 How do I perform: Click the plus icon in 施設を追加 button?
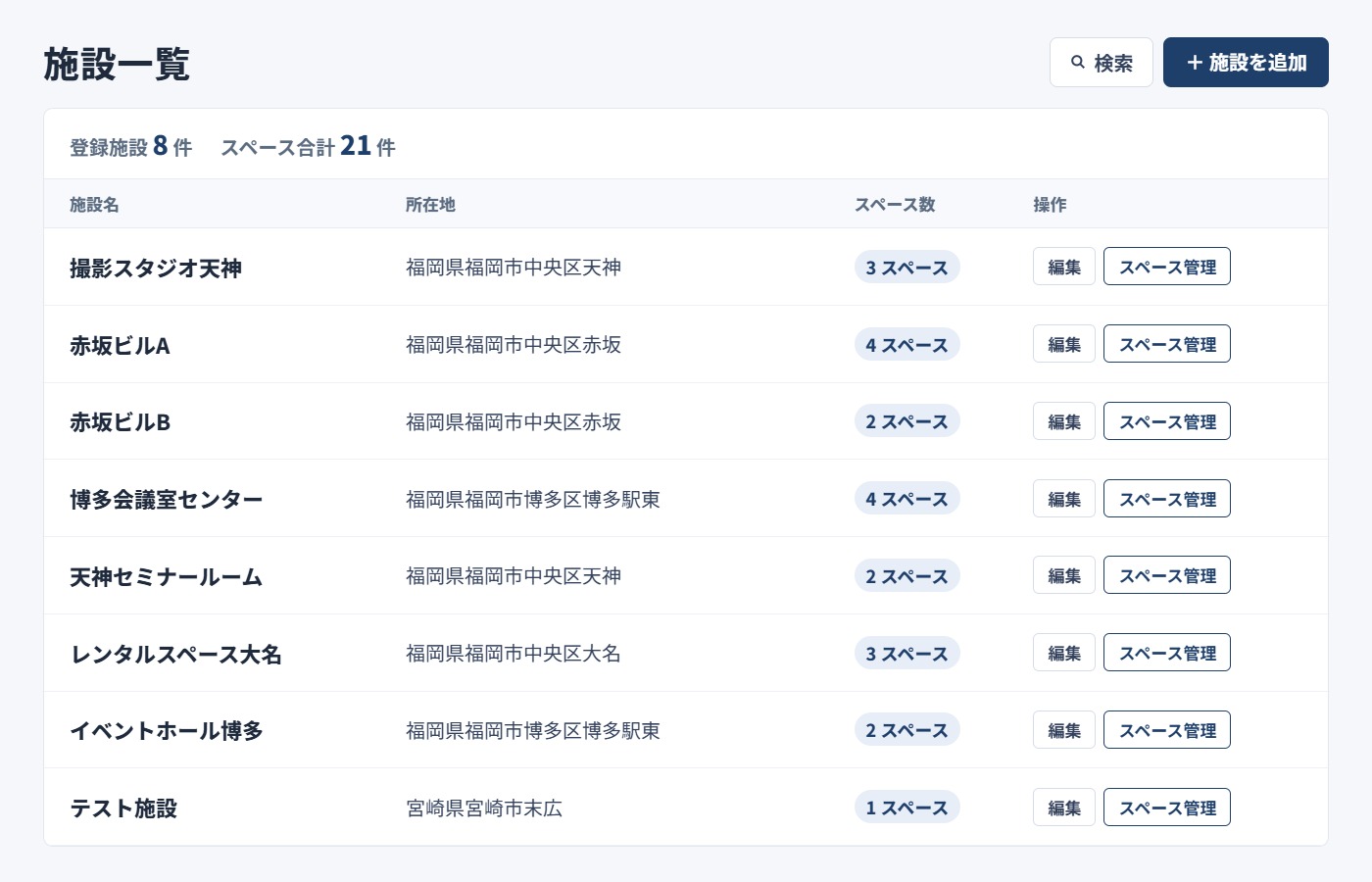coord(1195,63)
